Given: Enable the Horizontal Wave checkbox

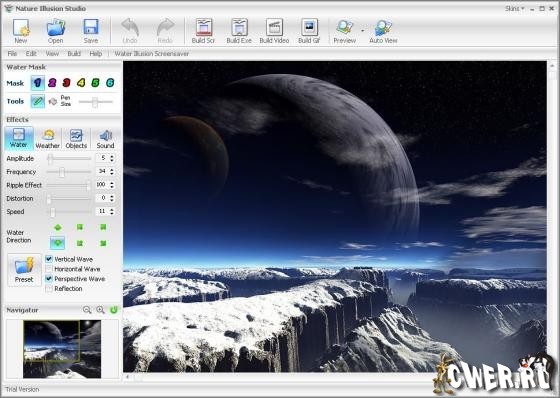Looking at the screenshot, I should [49, 269].
